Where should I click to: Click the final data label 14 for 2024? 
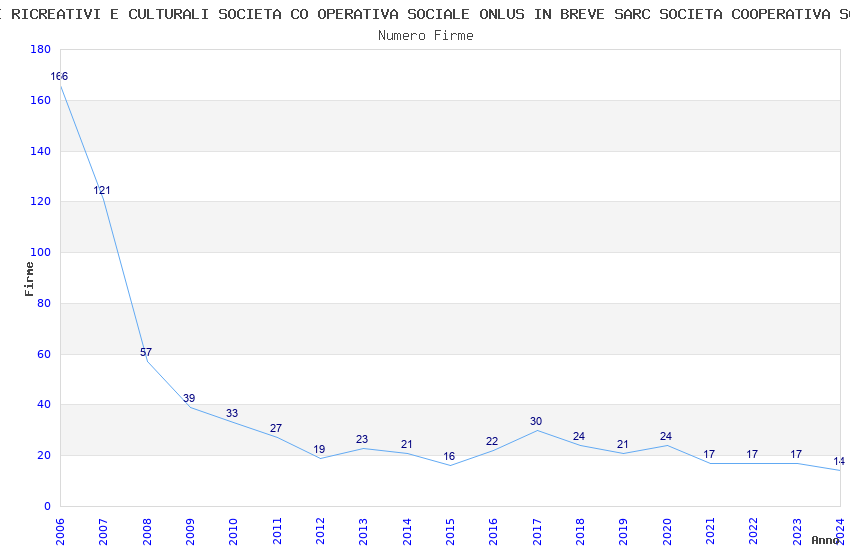pos(839,462)
